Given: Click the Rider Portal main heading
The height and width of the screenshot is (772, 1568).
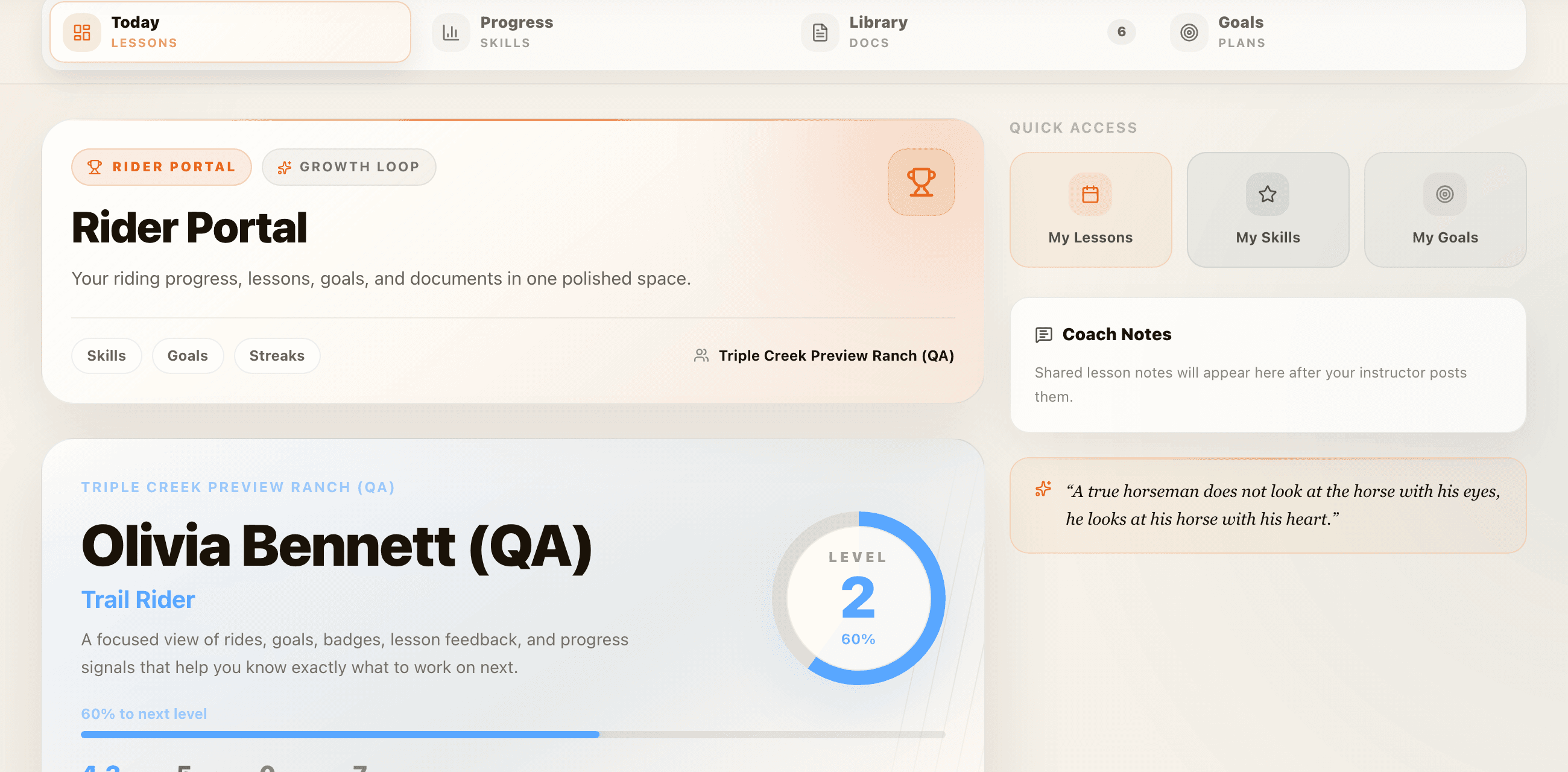Looking at the screenshot, I should click(189, 228).
